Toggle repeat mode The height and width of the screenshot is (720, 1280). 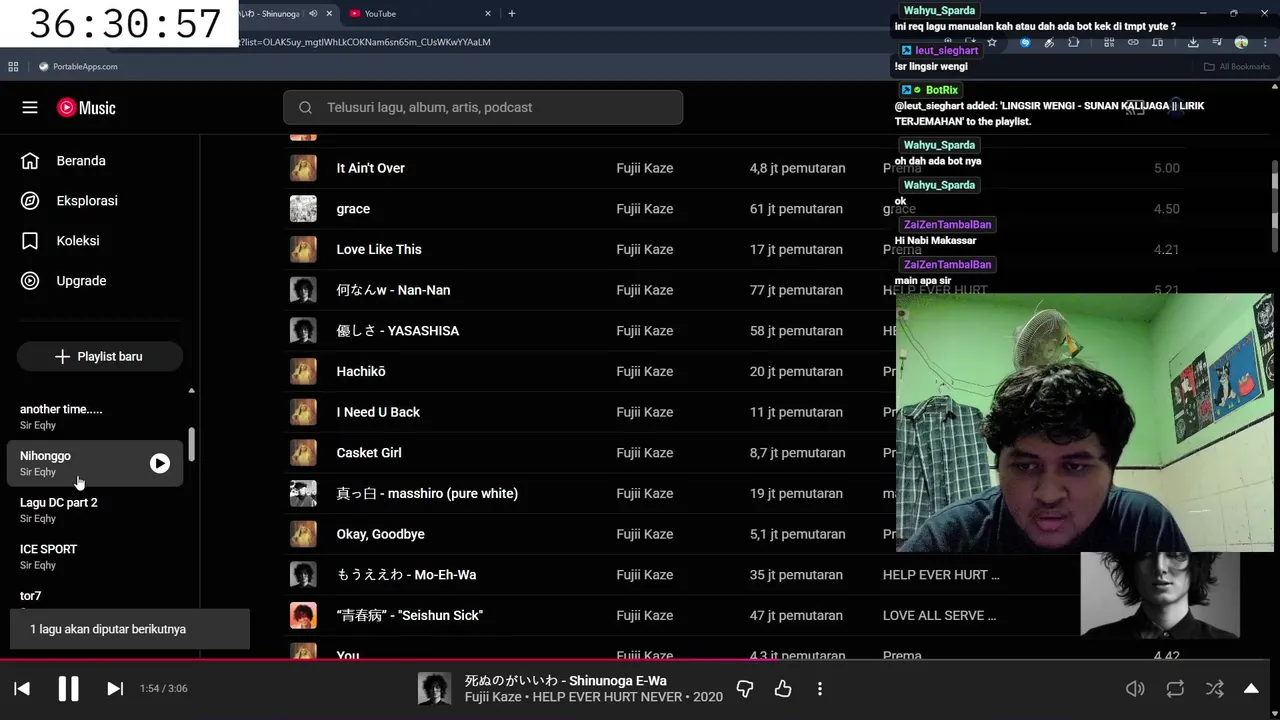[1175, 688]
